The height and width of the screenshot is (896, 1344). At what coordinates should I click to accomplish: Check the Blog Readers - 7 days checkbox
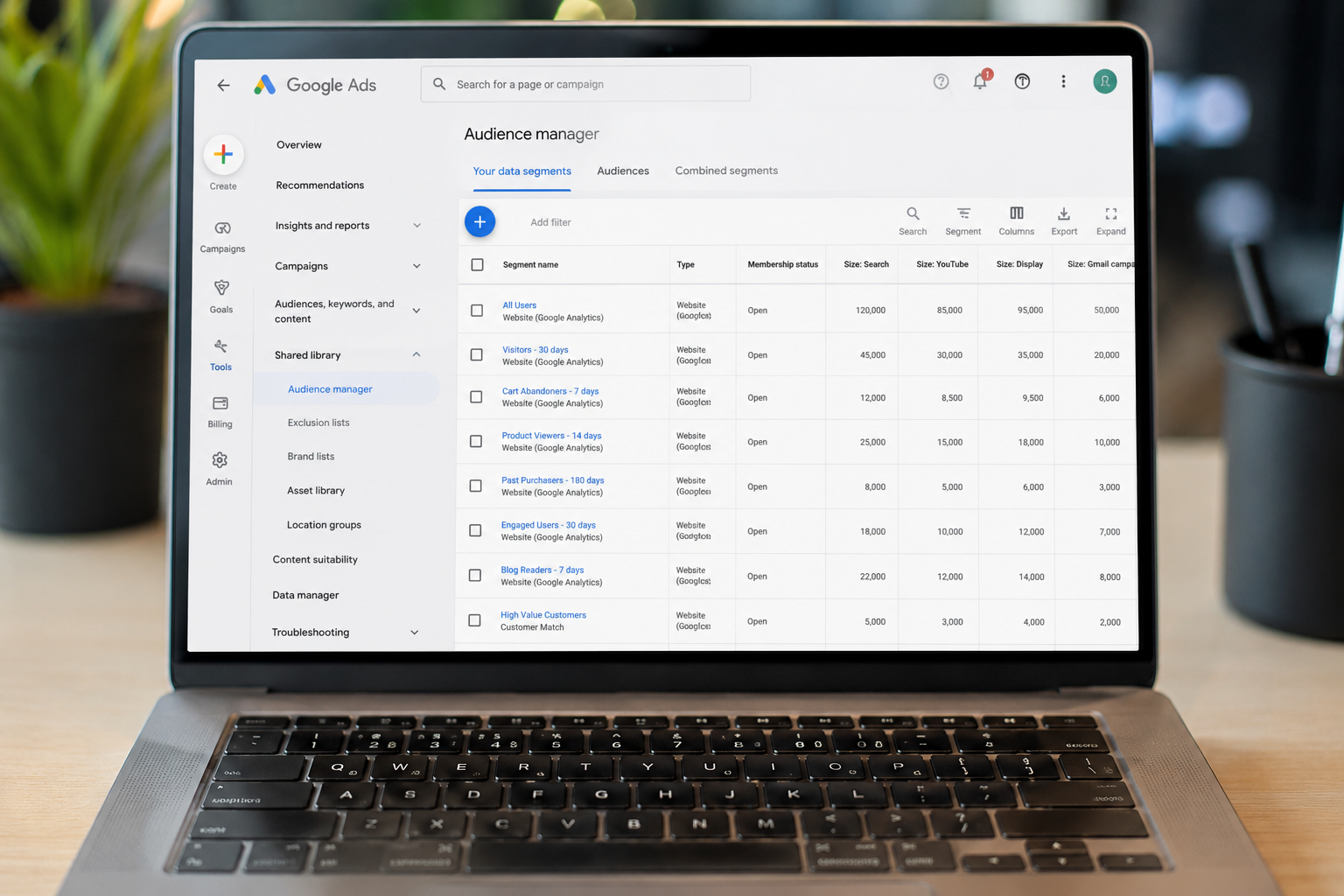tap(475, 575)
